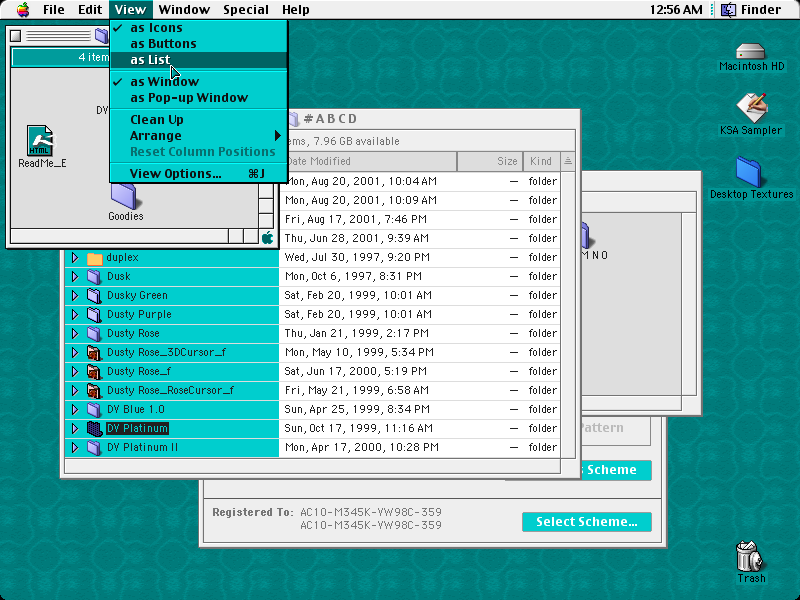The height and width of the screenshot is (600, 800).
Task: Click the Dusty Rose_f folder icon
Action: coord(94,371)
